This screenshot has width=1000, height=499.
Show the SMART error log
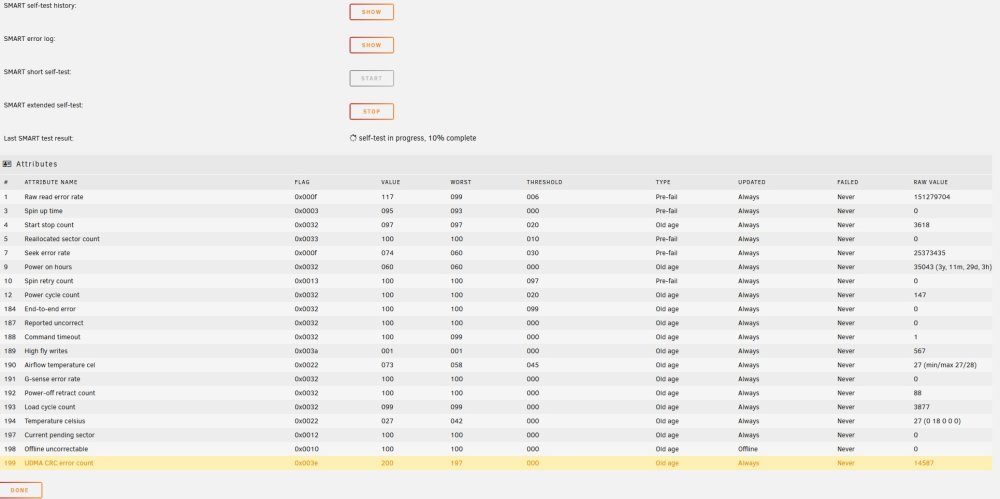click(x=371, y=45)
